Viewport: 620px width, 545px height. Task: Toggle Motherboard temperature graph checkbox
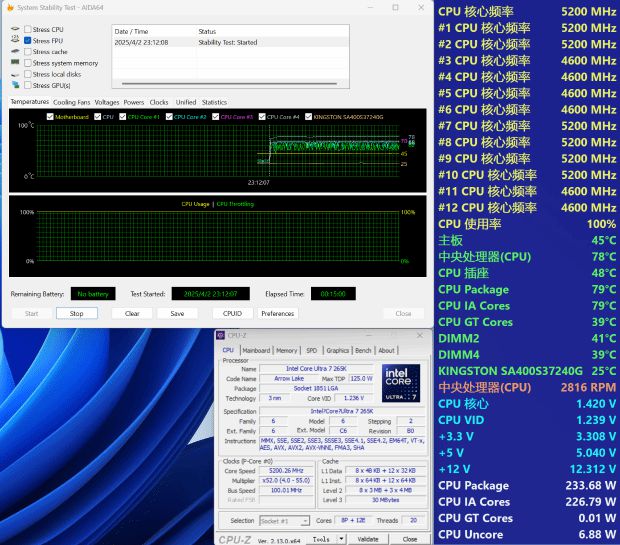point(50,117)
